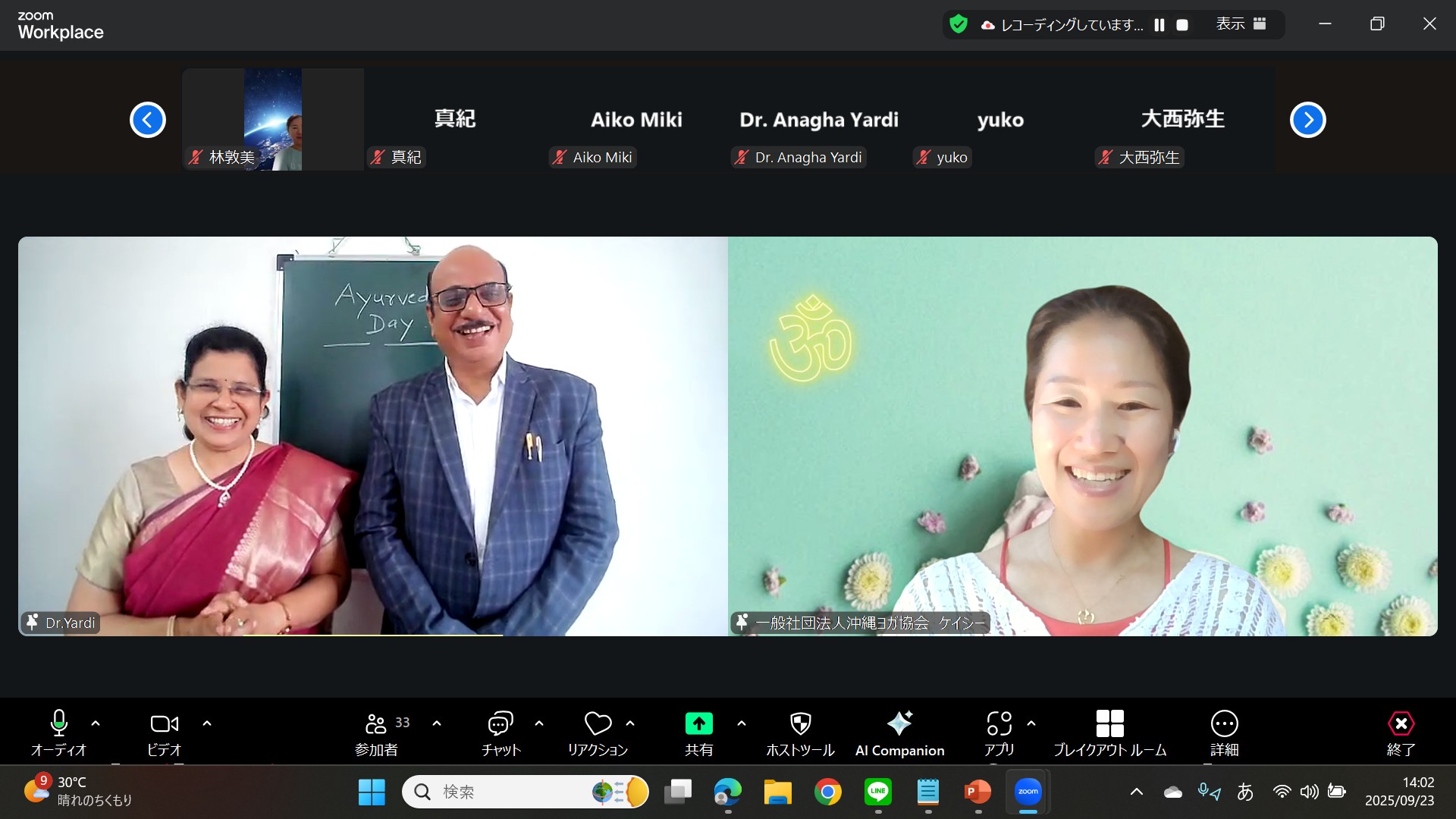Click the reactions heart icon
Screen dimensions: 1456x819
click(598, 724)
